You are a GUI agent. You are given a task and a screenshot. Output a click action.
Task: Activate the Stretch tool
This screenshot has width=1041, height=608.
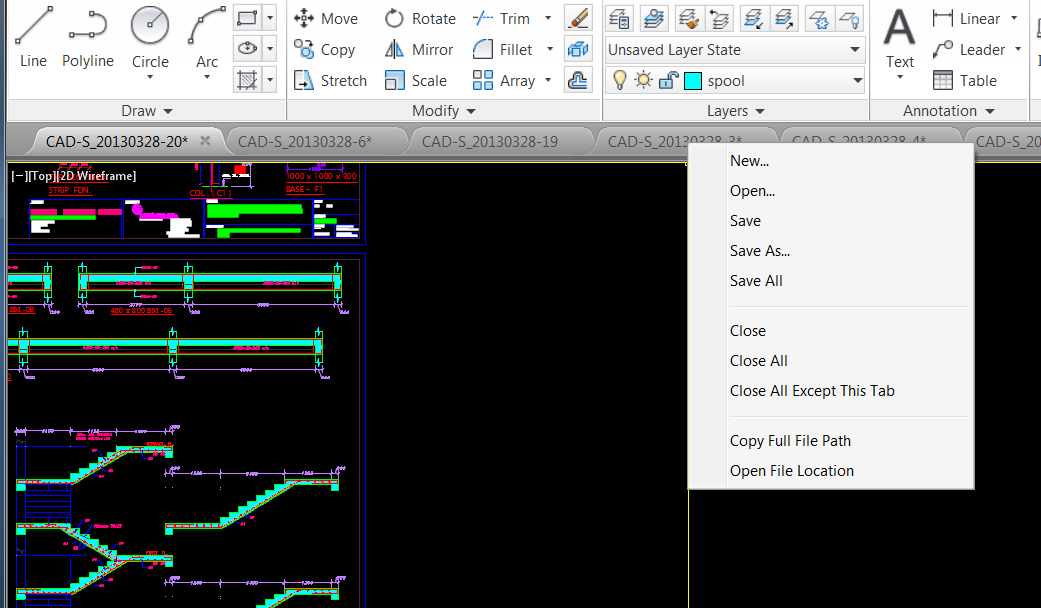tap(331, 80)
